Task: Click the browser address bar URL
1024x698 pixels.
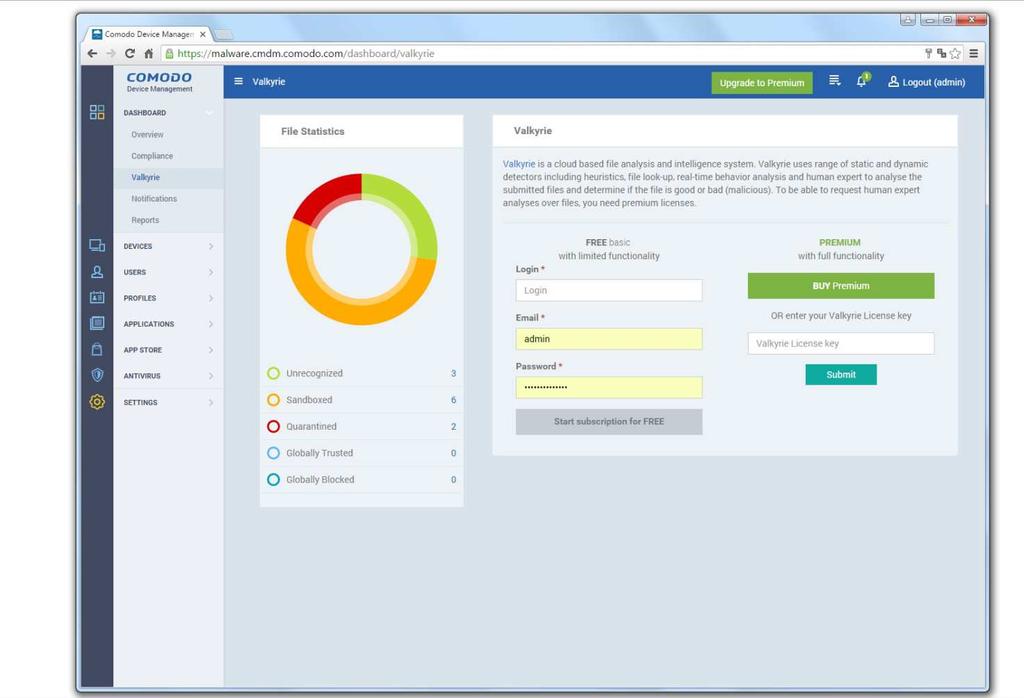Action: (306, 54)
